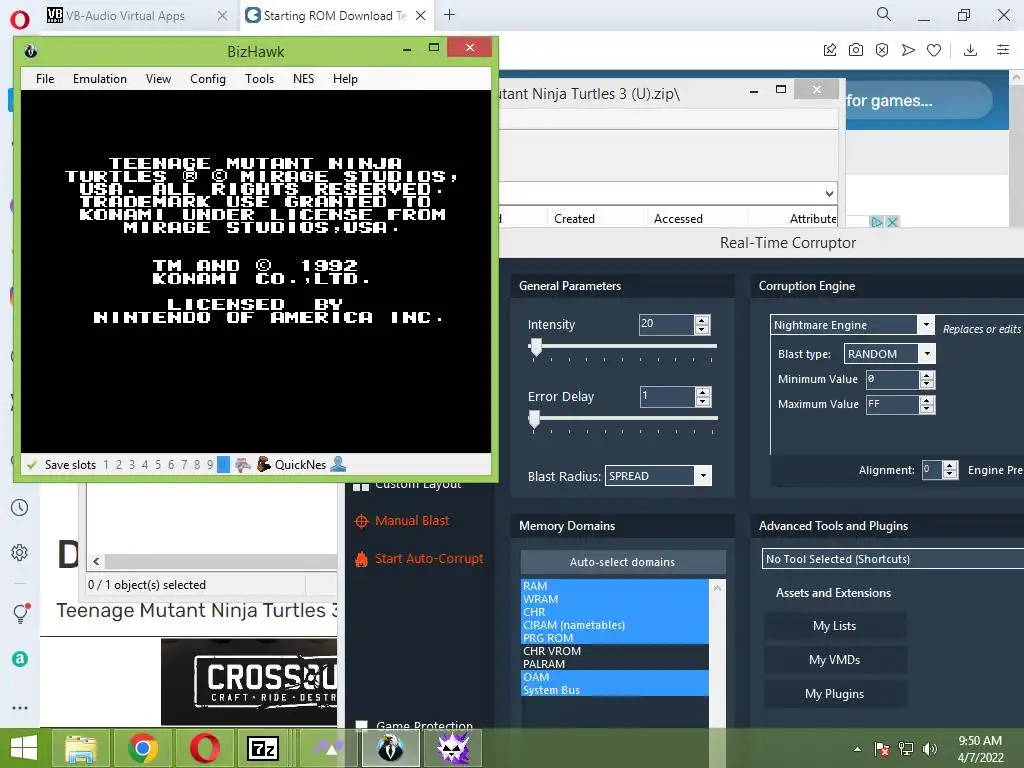Increase Intensity with the up stepper
This screenshot has height=768, width=1024.
pos(702,320)
